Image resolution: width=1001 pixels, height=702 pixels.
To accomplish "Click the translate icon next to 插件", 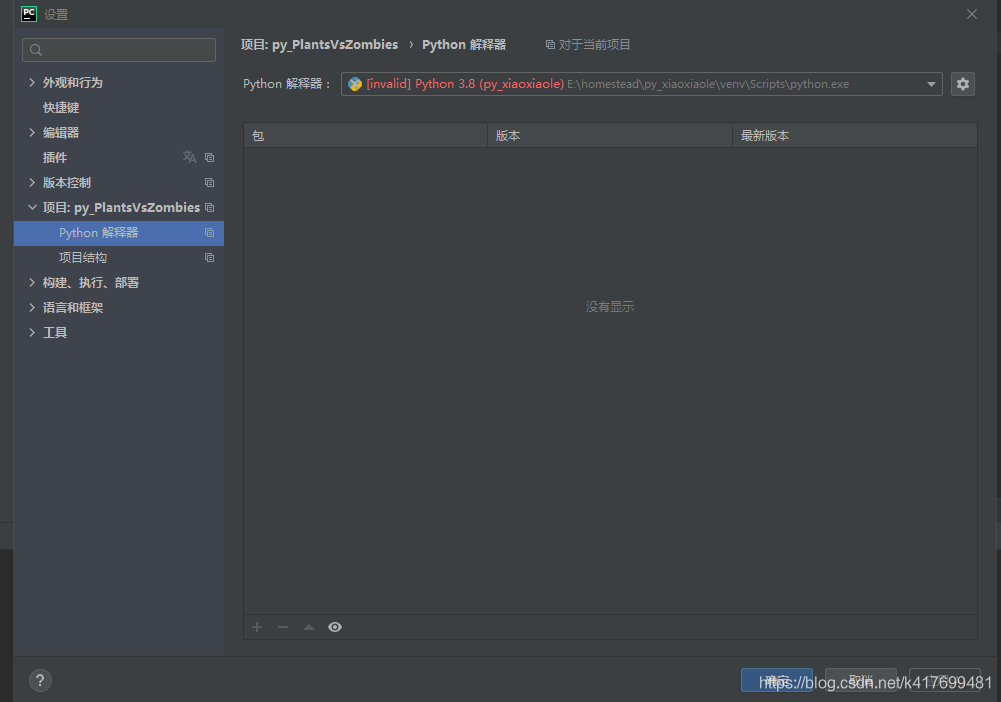I will tap(189, 157).
